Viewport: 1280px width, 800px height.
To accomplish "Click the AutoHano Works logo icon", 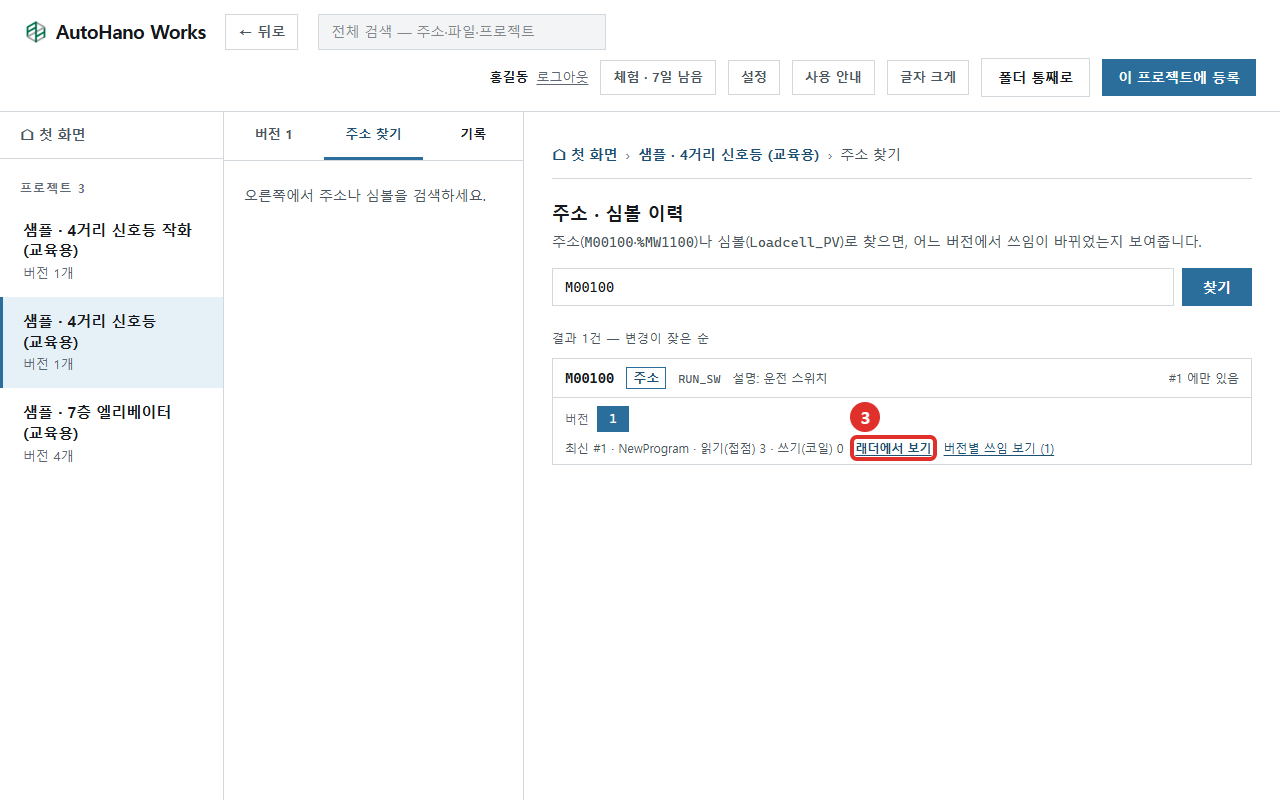I will point(36,32).
